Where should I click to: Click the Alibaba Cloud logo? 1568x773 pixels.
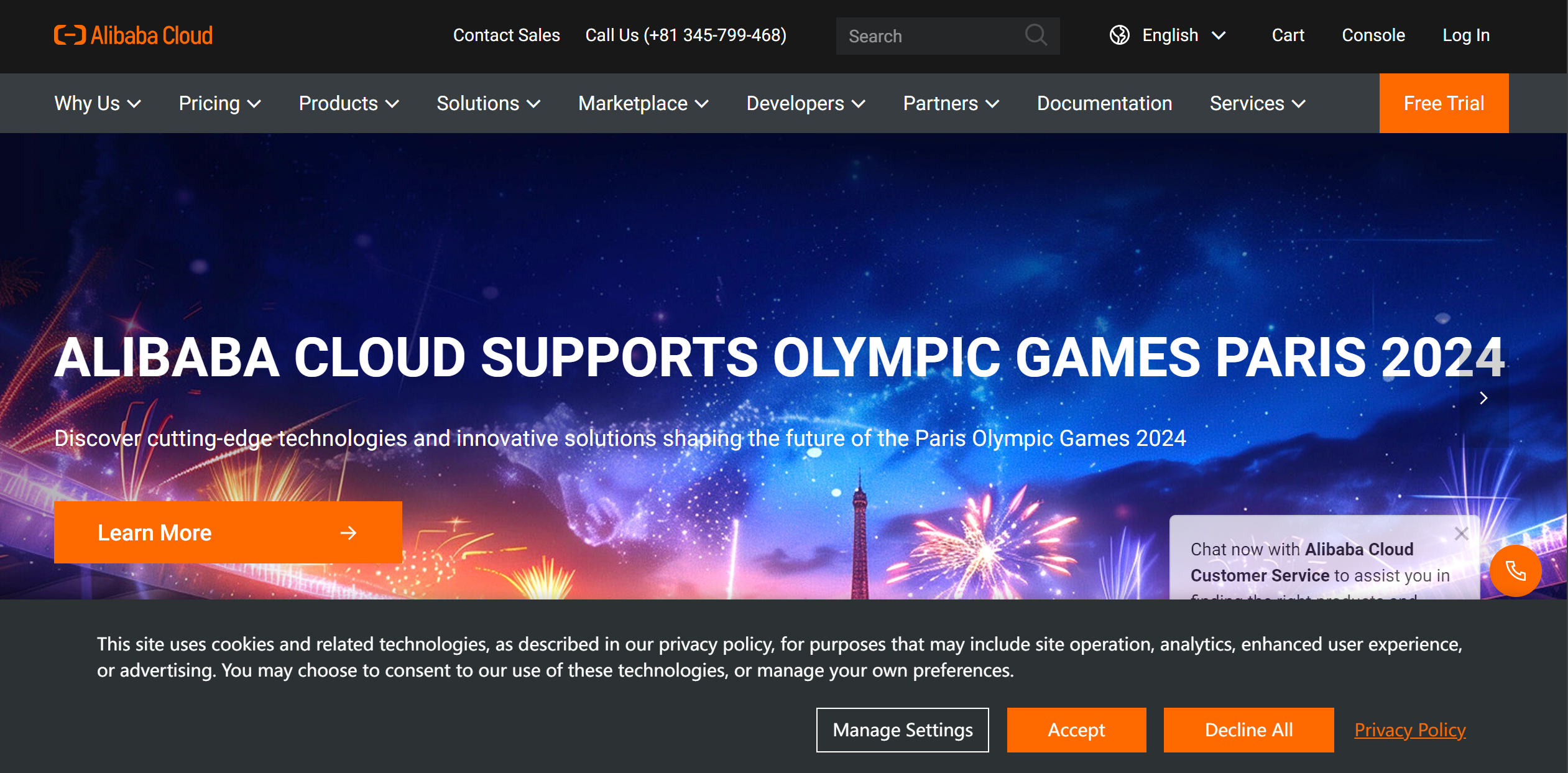[133, 35]
